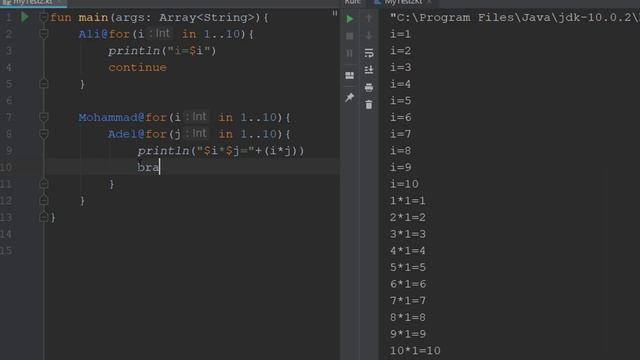This screenshot has height=360, width=640.
Task: Click empty line 15 in editor
Action: 192,251
